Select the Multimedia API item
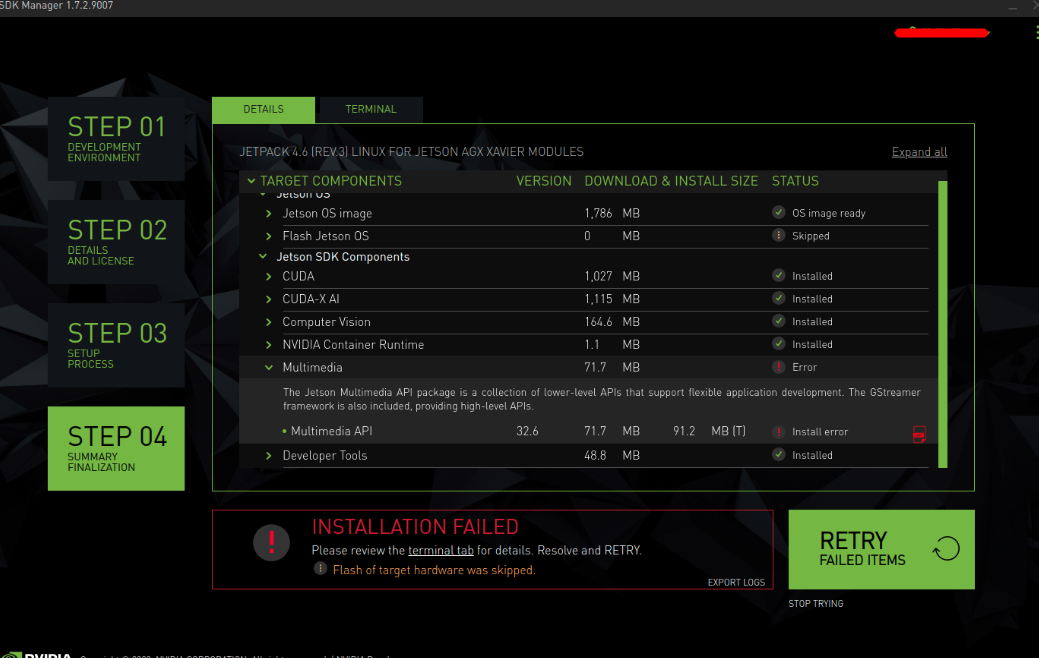The height and width of the screenshot is (658, 1039). pyautogui.click(x=331, y=431)
